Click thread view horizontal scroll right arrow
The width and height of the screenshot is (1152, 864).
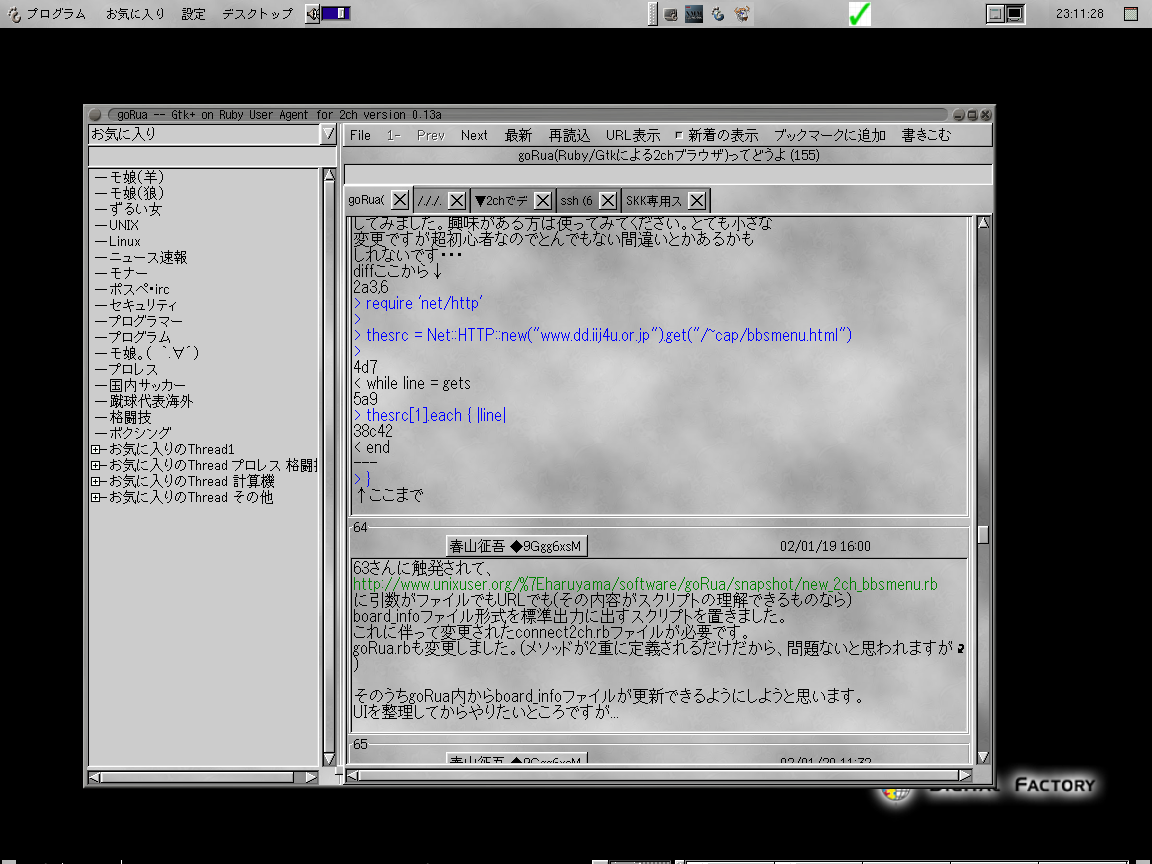965,775
